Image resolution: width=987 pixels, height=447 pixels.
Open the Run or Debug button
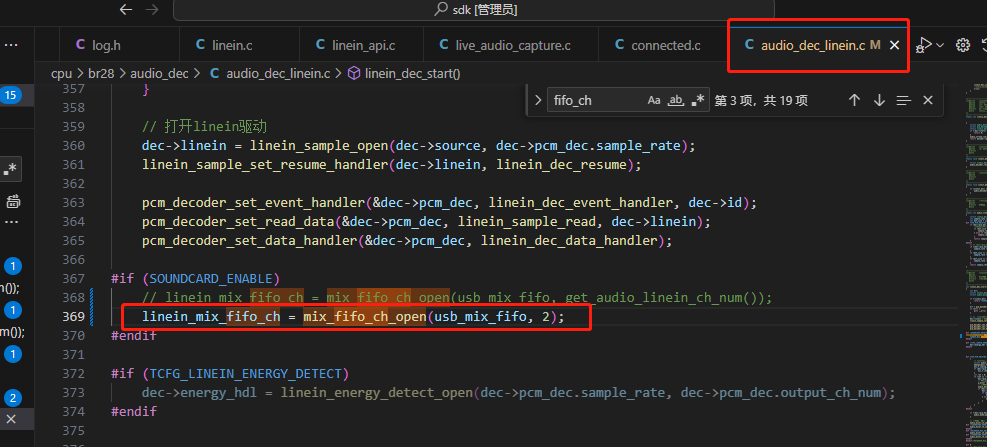click(x=924, y=45)
